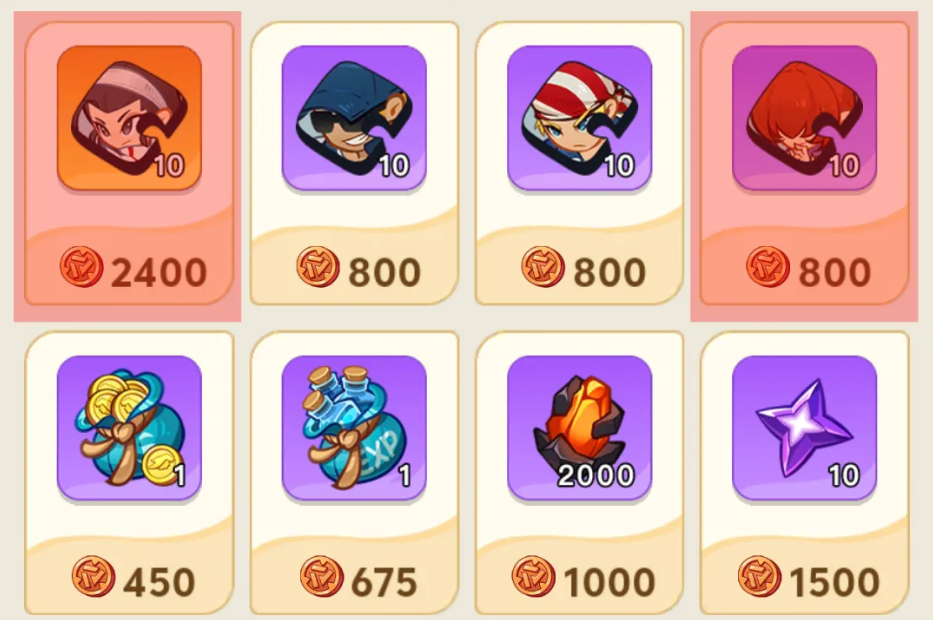The width and height of the screenshot is (933, 620).
Task: Select the blue hooded sunglasses hero shard icon
Action: pyautogui.click(x=354, y=118)
